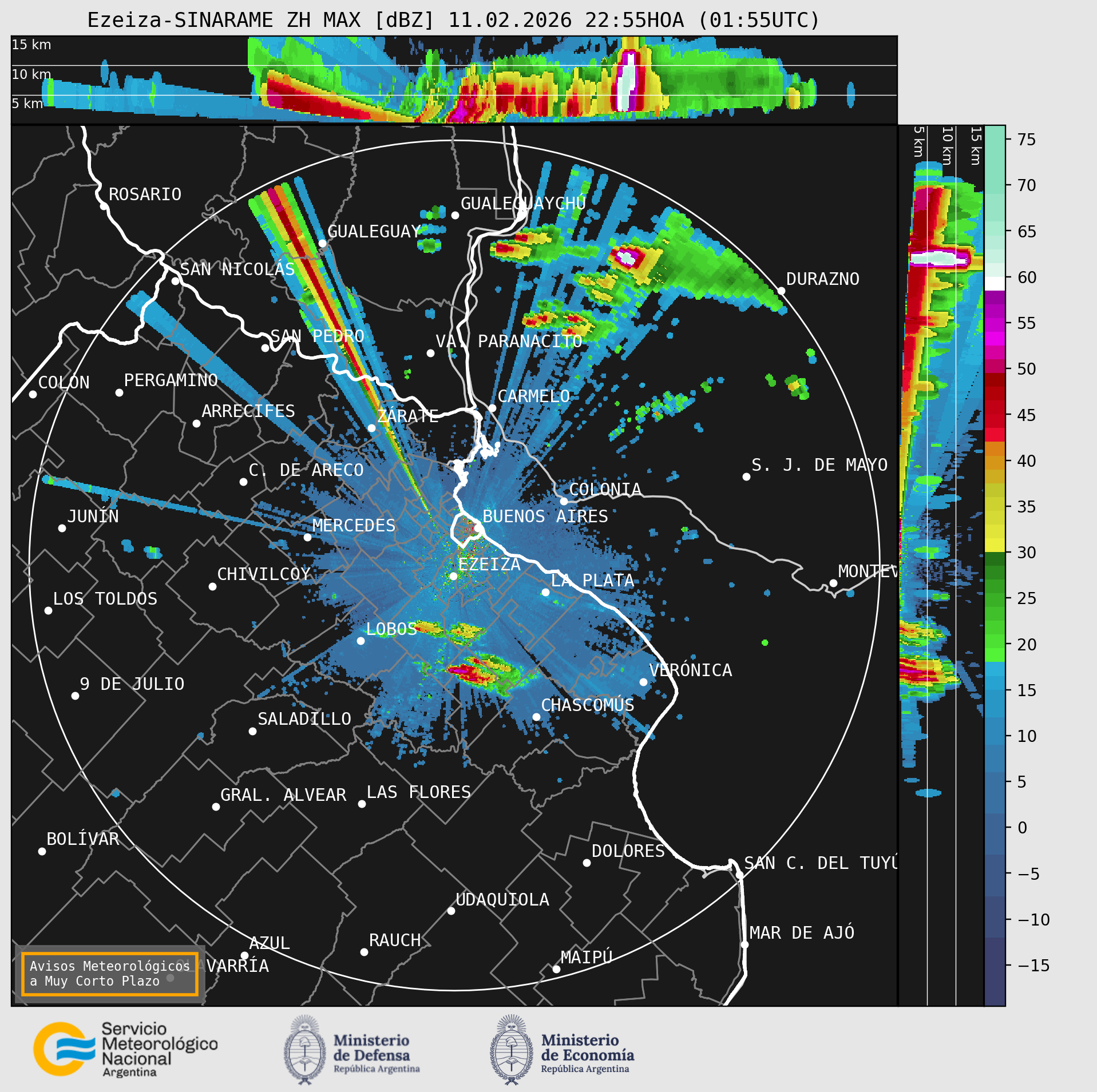The height and width of the screenshot is (1092, 1097).
Task: Click the ARRECIFES city label
Action: [248, 411]
